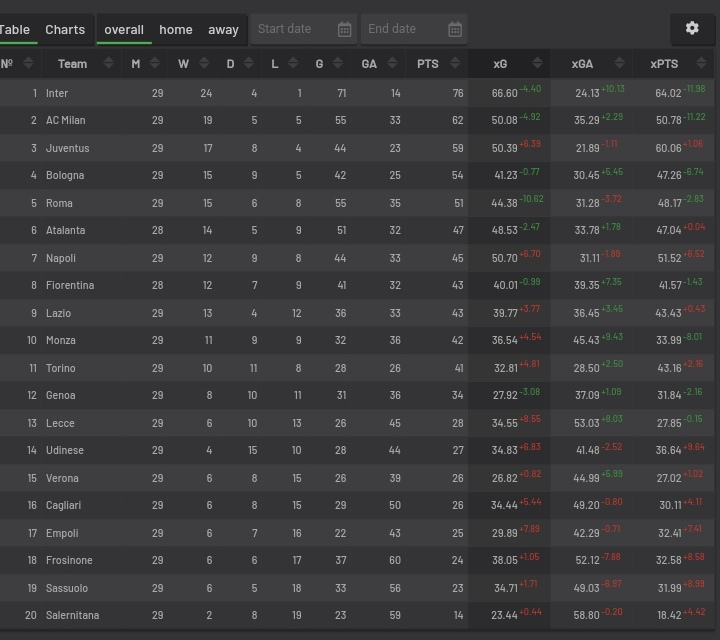The width and height of the screenshot is (720, 640).
Task: Sort by № column arrows
Action: tap(28, 63)
